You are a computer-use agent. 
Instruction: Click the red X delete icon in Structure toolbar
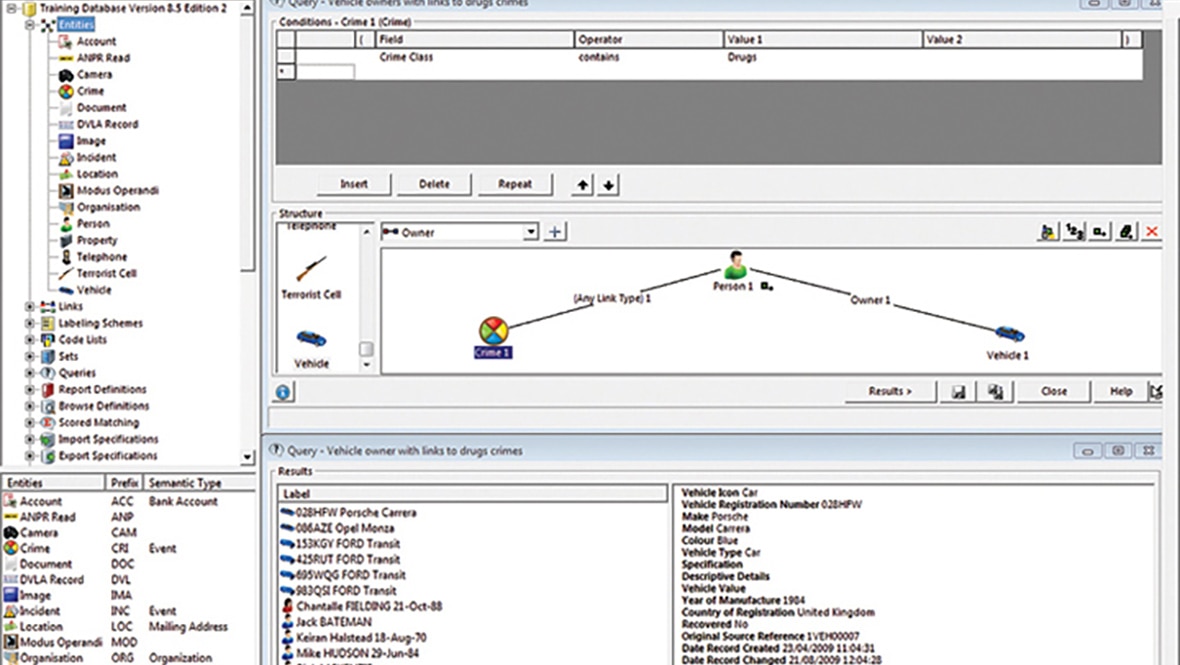tap(1152, 232)
